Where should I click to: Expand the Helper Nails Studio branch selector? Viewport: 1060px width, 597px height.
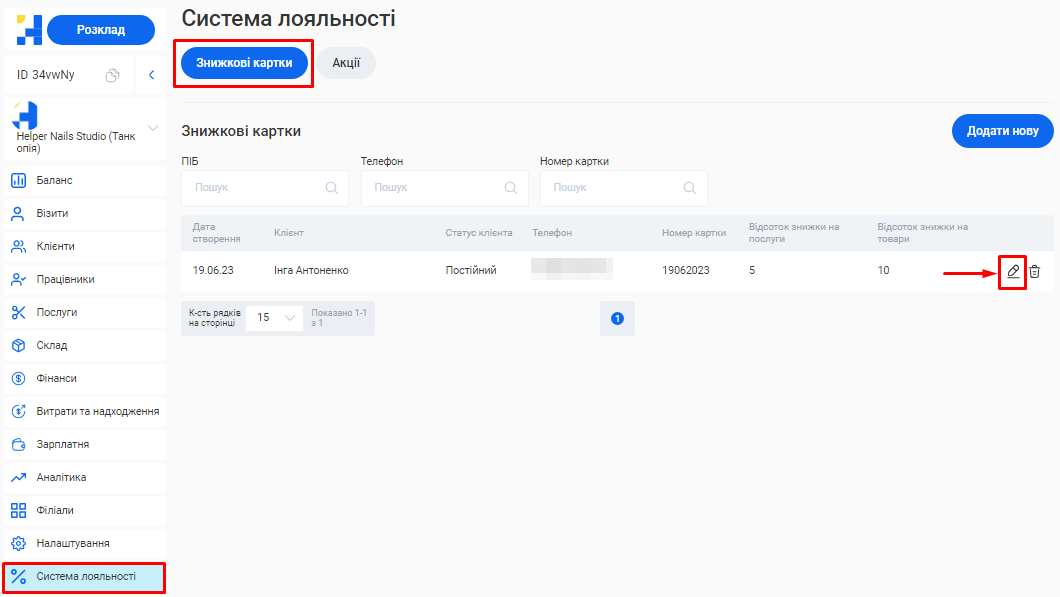pyautogui.click(x=153, y=128)
